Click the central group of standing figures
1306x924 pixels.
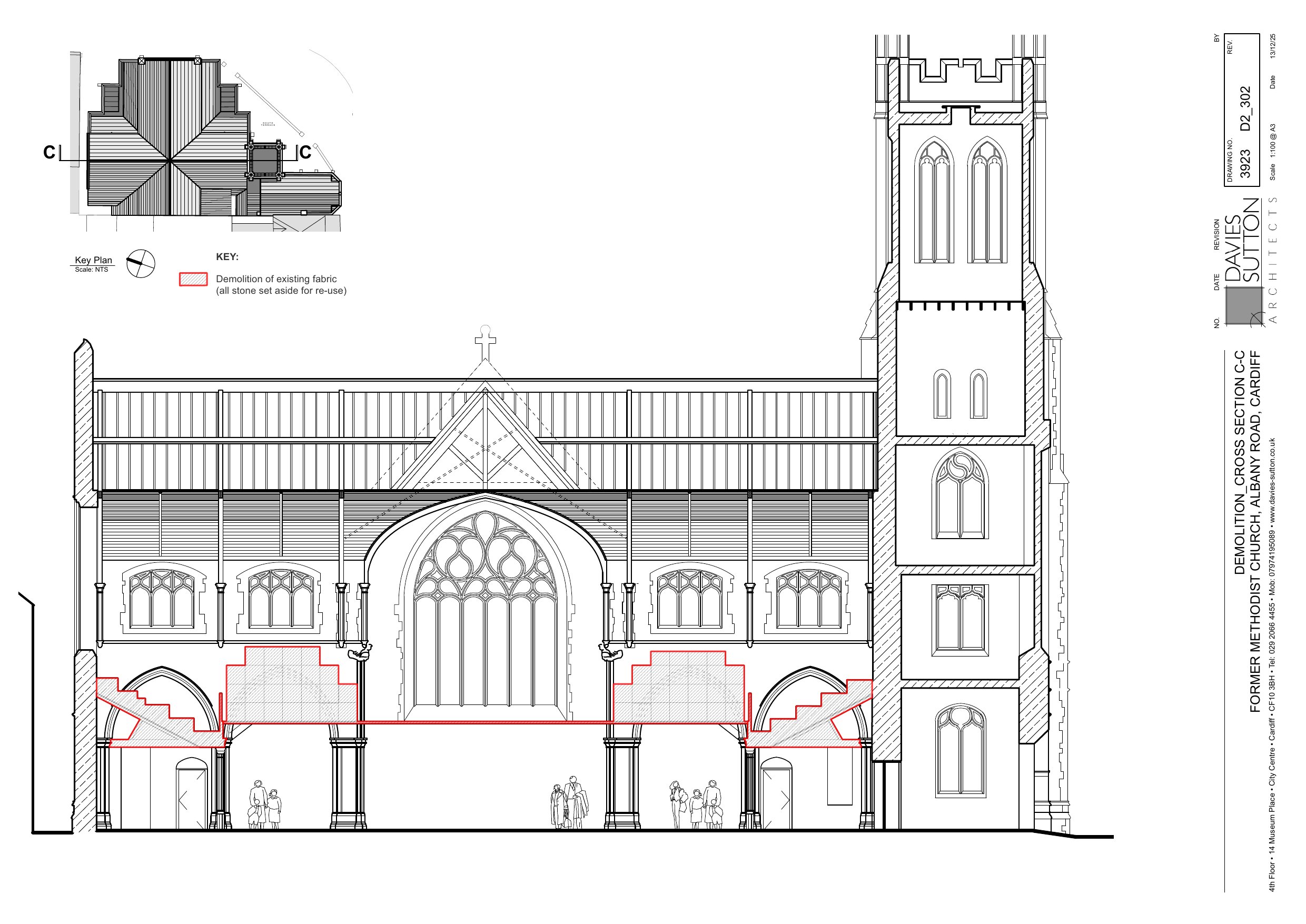tap(569, 803)
